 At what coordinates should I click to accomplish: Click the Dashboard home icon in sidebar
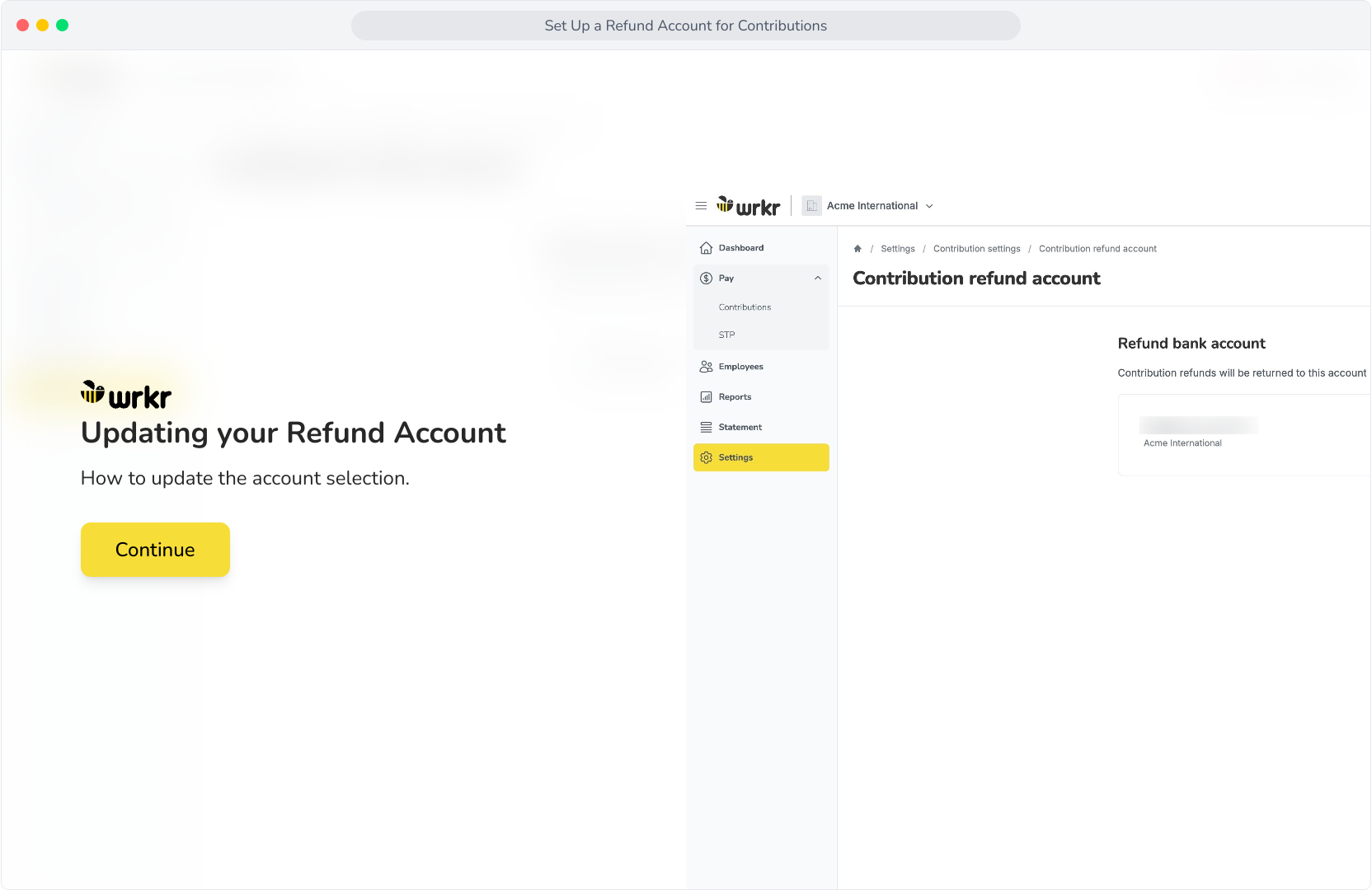(x=706, y=248)
